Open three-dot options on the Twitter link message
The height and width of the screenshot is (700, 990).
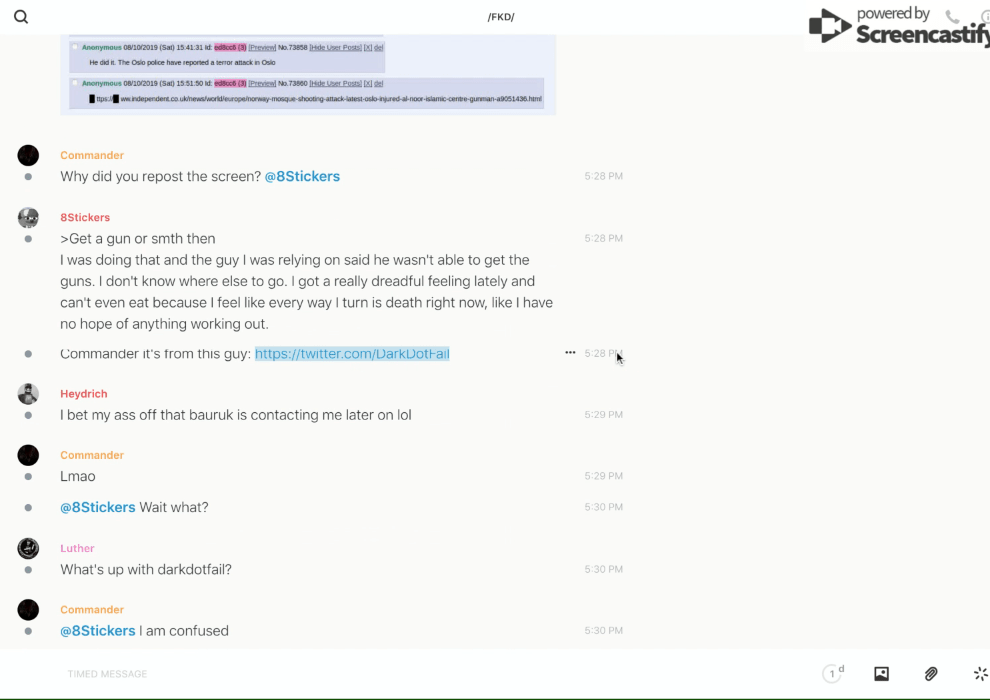click(x=570, y=353)
